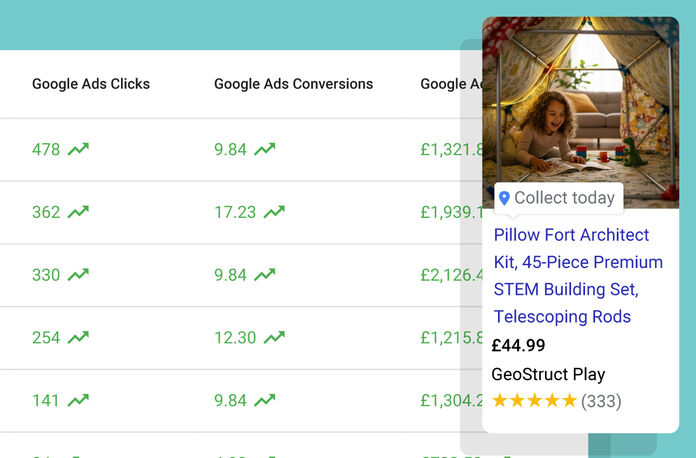Image resolution: width=696 pixels, height=458 pixels.
Task: Sort by Google Ads Clicks column header
Action: (x=91, y=84)
